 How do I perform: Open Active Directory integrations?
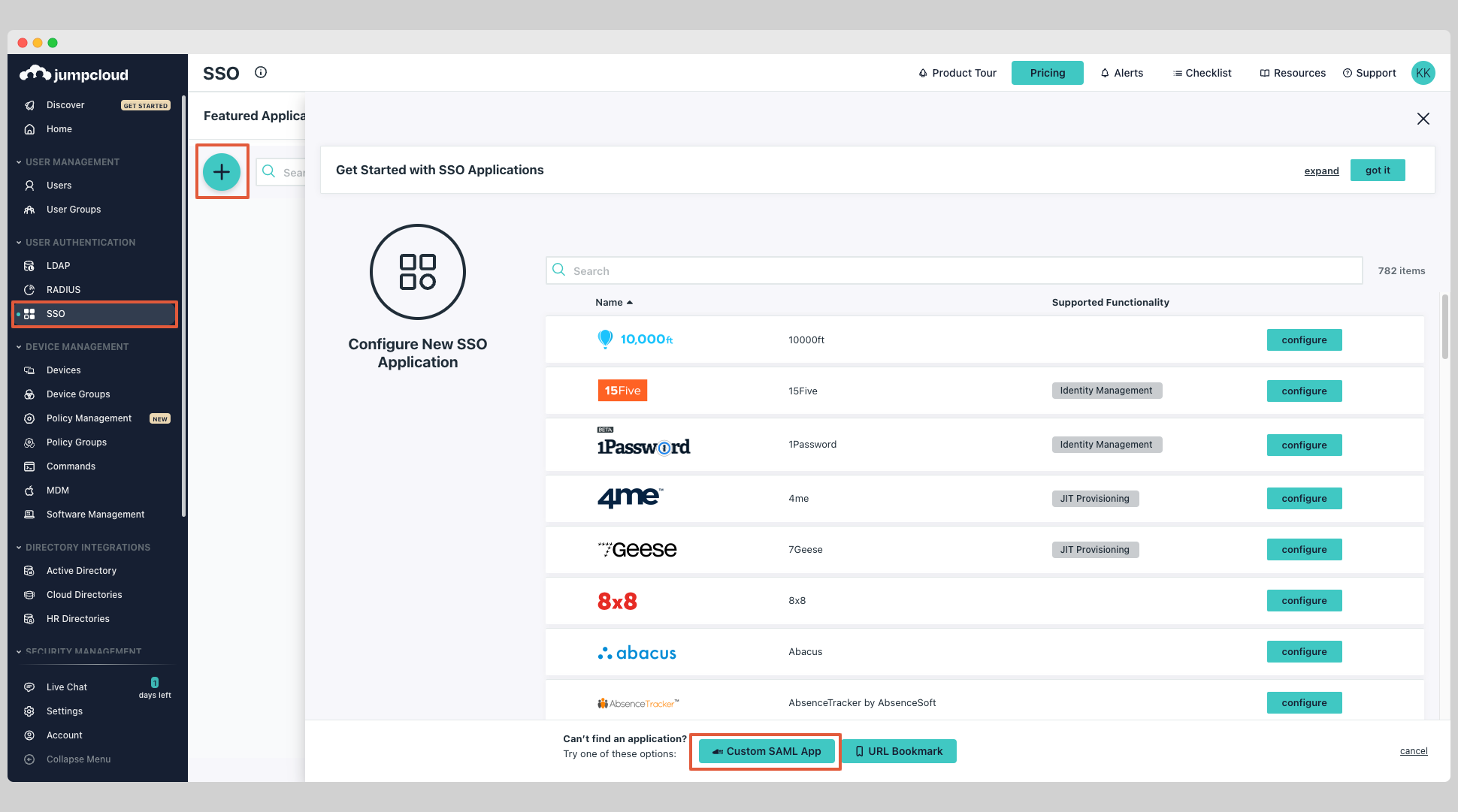(81, 570)
